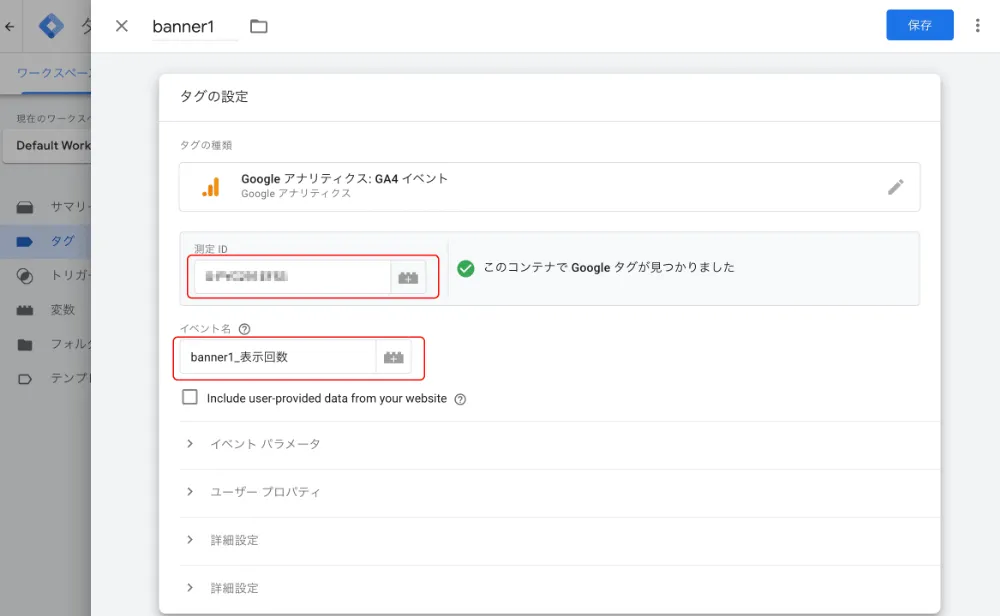The height and width of the screenshot is (616, 1000).
Task: Click the folder icon next to banner1
Action: (x=258, y=26)
